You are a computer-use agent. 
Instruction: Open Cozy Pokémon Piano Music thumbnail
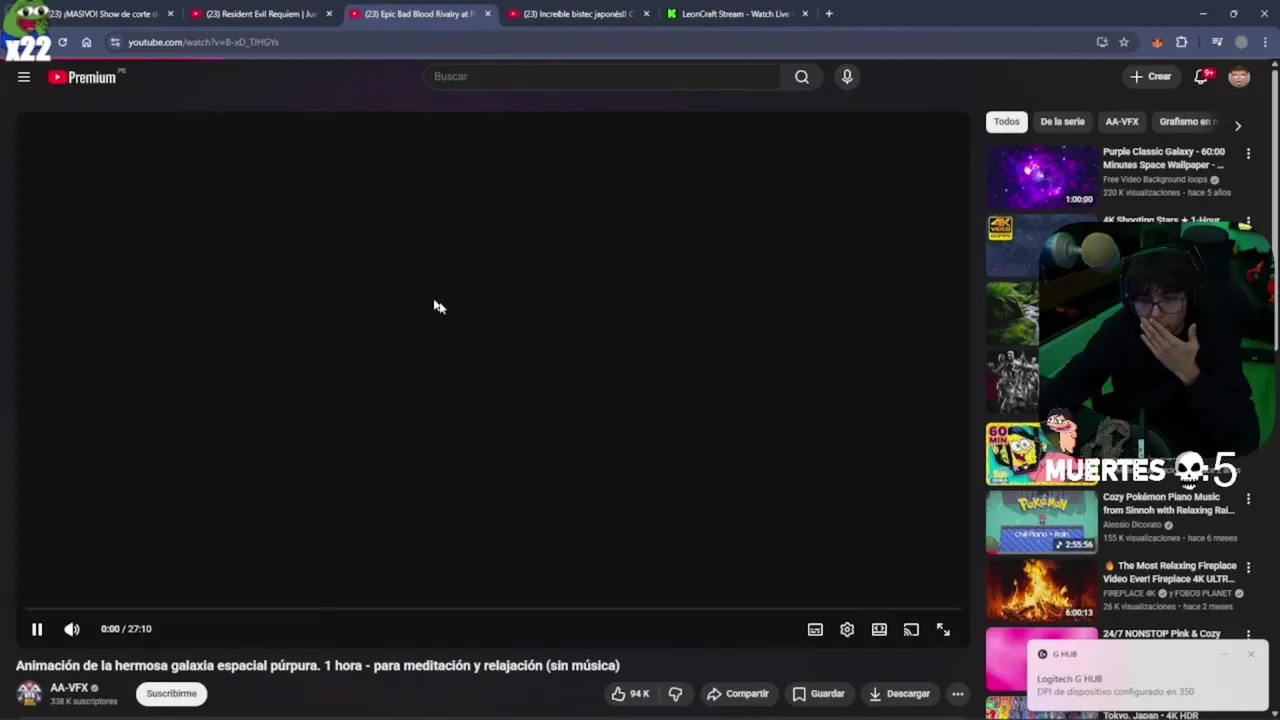point(1041,522)
